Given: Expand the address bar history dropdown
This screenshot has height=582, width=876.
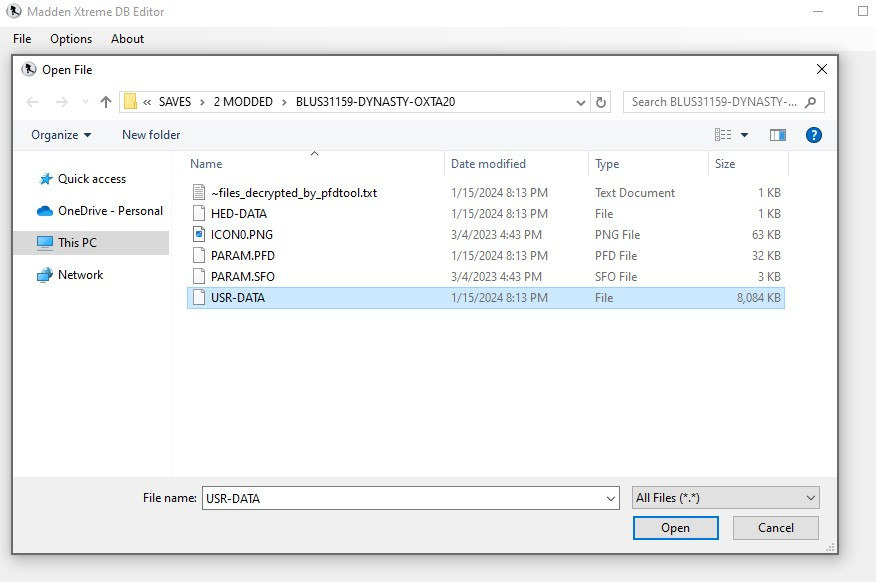Looking at the screenshot, I should [x=580, y=102].
